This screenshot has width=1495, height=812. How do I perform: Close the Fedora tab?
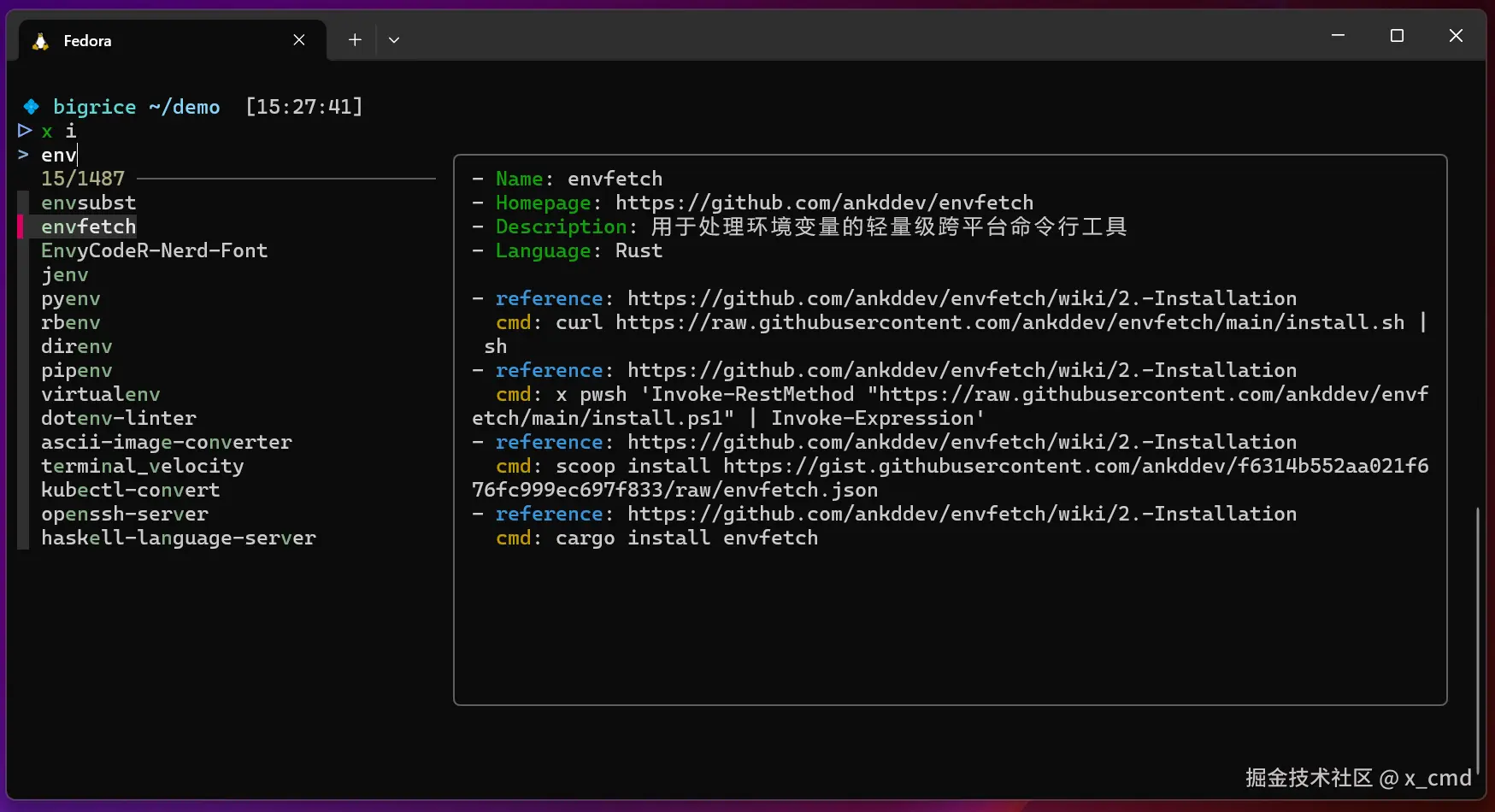tap(299, 40)
